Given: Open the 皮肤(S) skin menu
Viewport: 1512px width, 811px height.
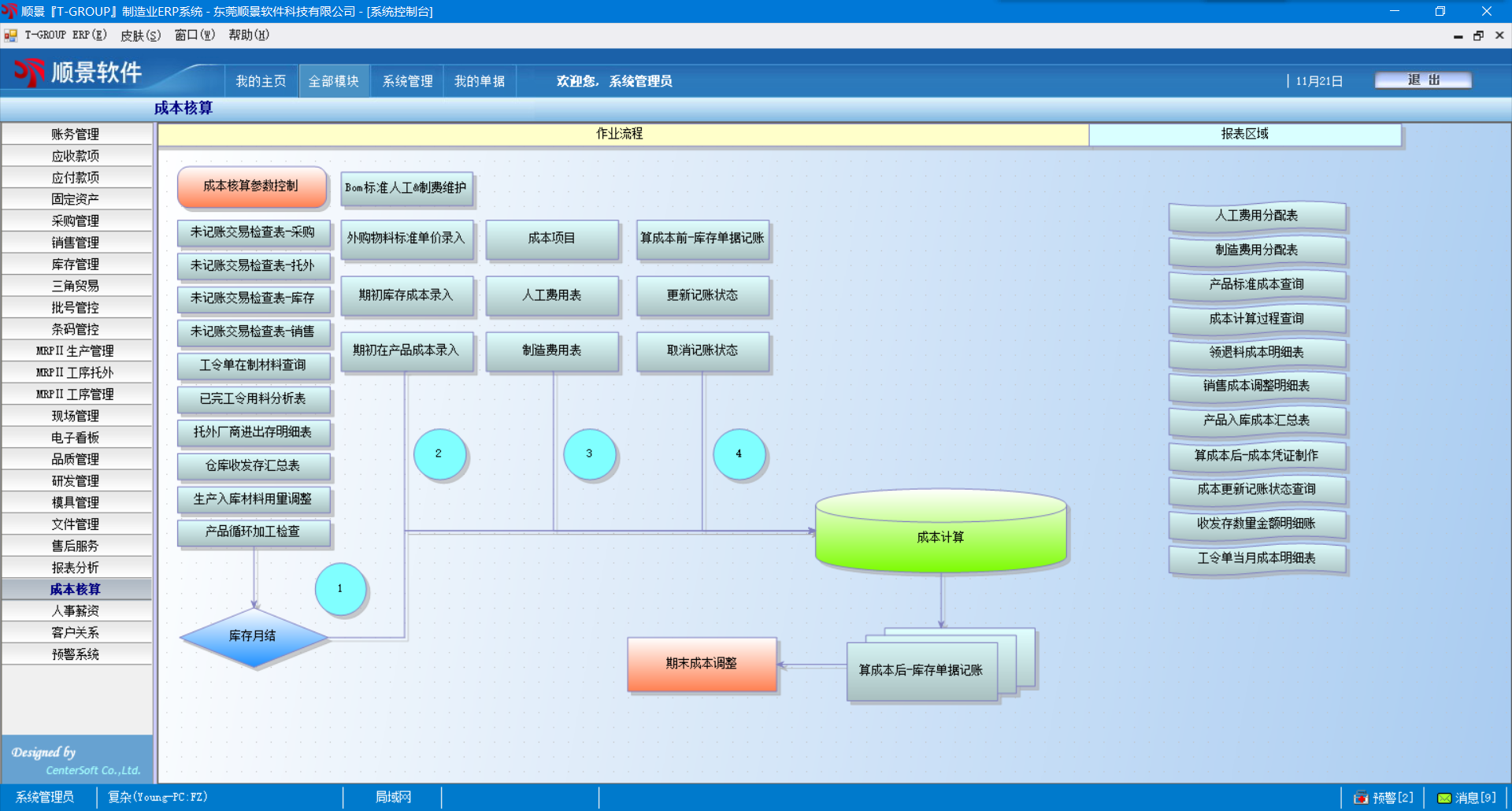Looking at the screenshot, I should (140, 35).
